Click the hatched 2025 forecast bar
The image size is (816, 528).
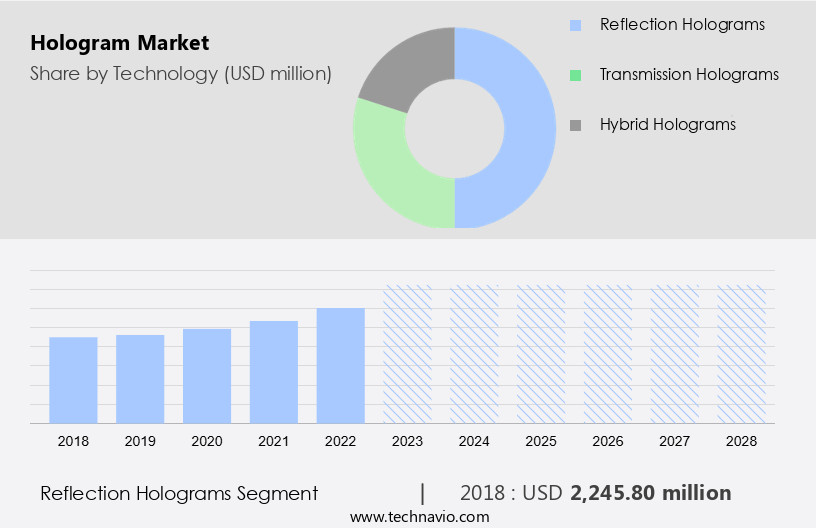click(x=541, y=354)
